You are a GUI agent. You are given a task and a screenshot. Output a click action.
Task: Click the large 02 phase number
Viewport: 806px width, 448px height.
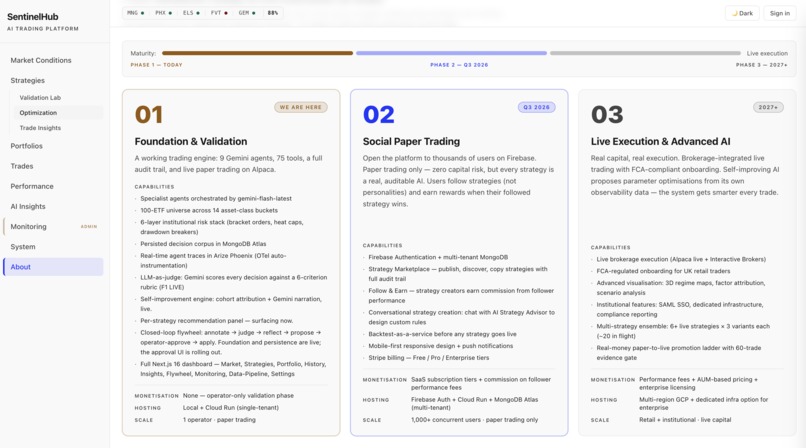[x=378, y=115]
